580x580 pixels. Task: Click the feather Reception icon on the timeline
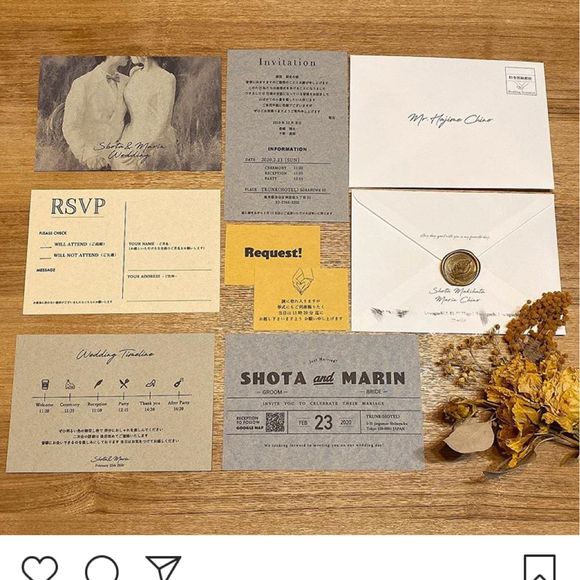(x=98, y=384)
